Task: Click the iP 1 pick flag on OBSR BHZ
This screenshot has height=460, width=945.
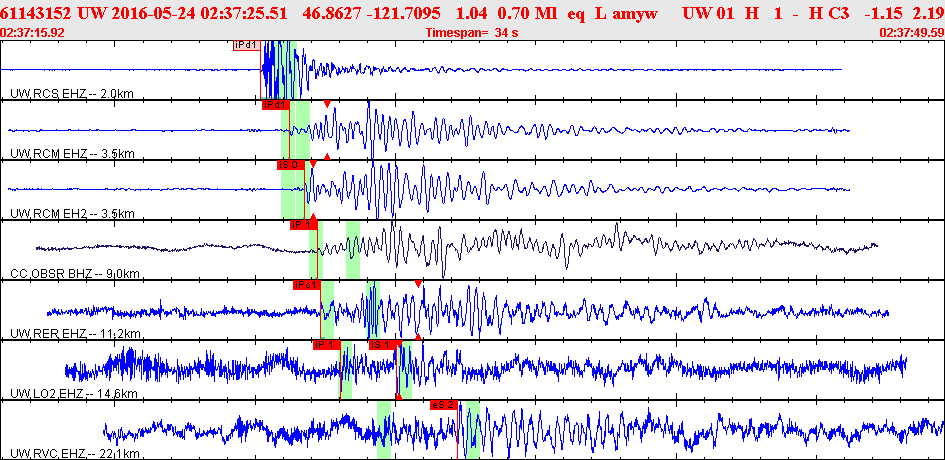Action: click(303, 225)
